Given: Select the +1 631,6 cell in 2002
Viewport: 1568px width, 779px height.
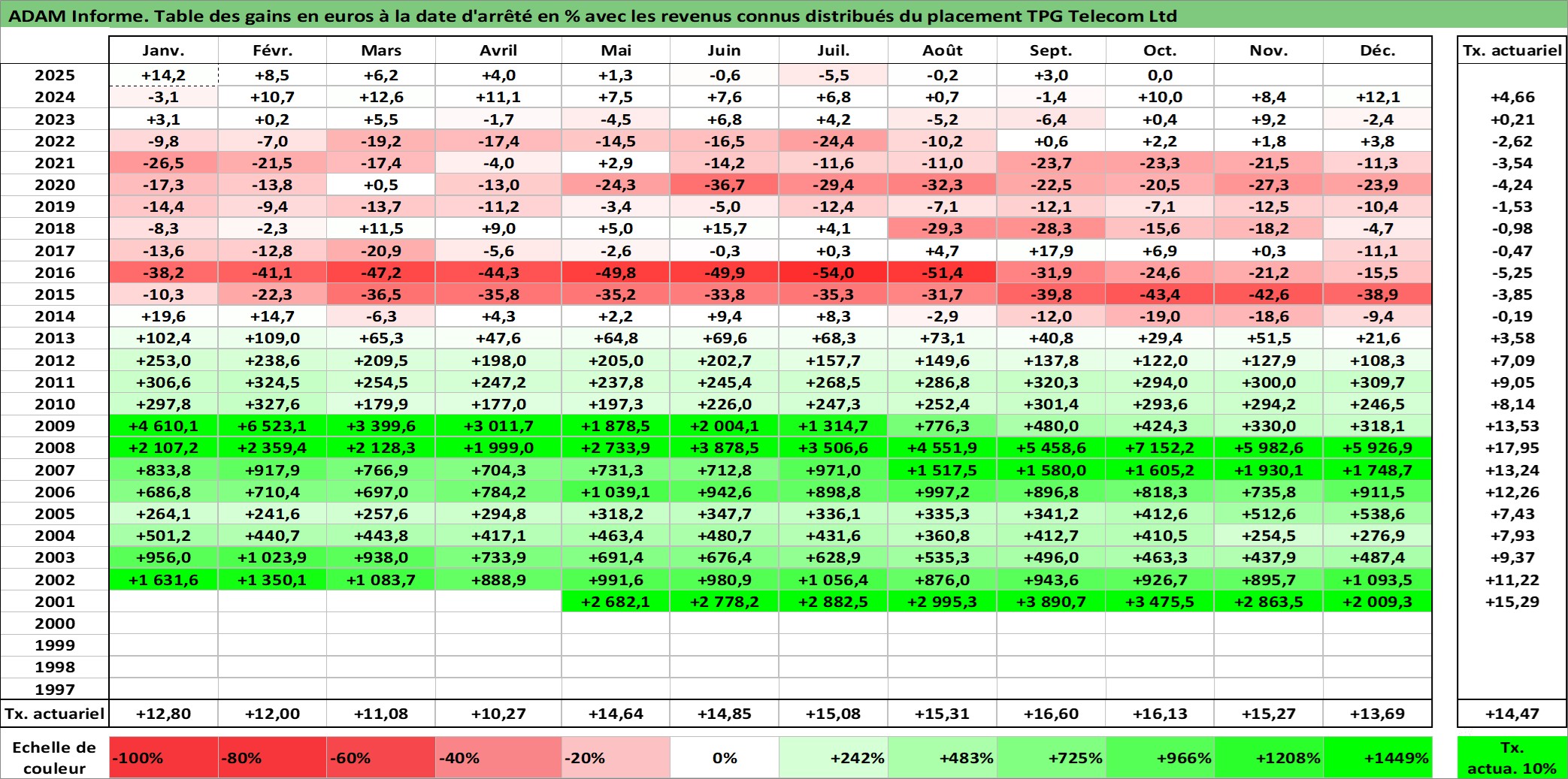Looking at the screenshot, I should pos(164,580).
